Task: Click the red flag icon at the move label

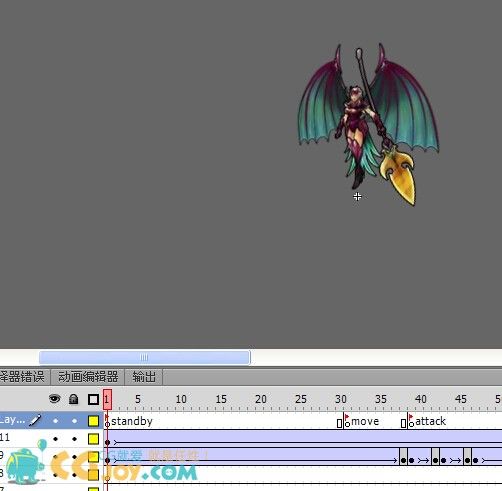Action: pyautogui.click(x=347, y=417)
